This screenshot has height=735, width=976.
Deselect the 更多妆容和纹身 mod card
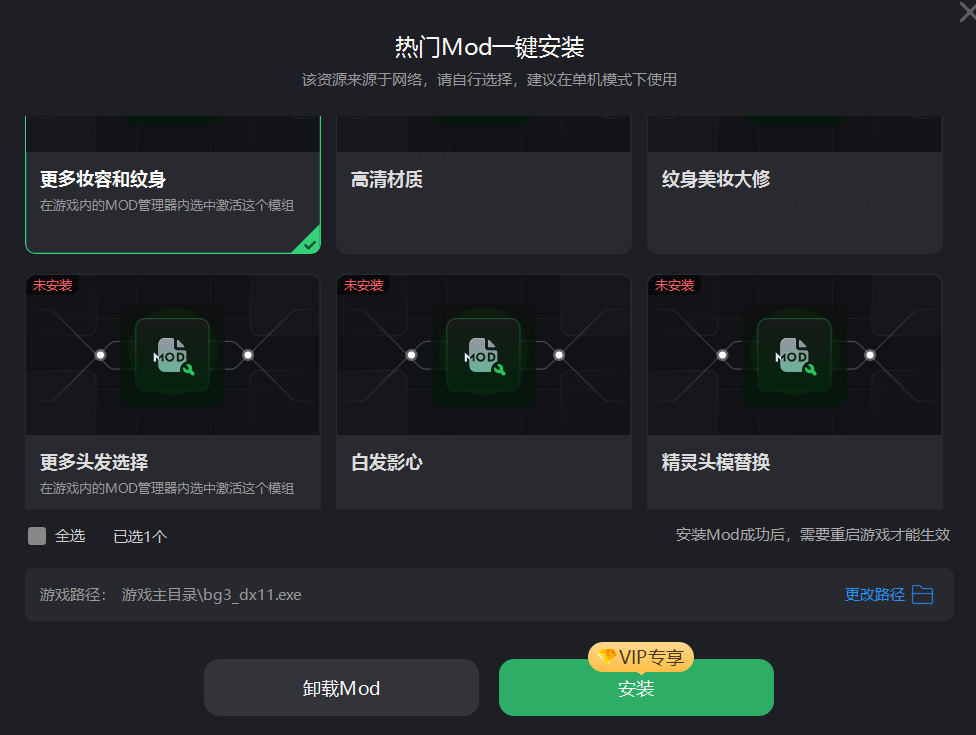coord(173,184)
